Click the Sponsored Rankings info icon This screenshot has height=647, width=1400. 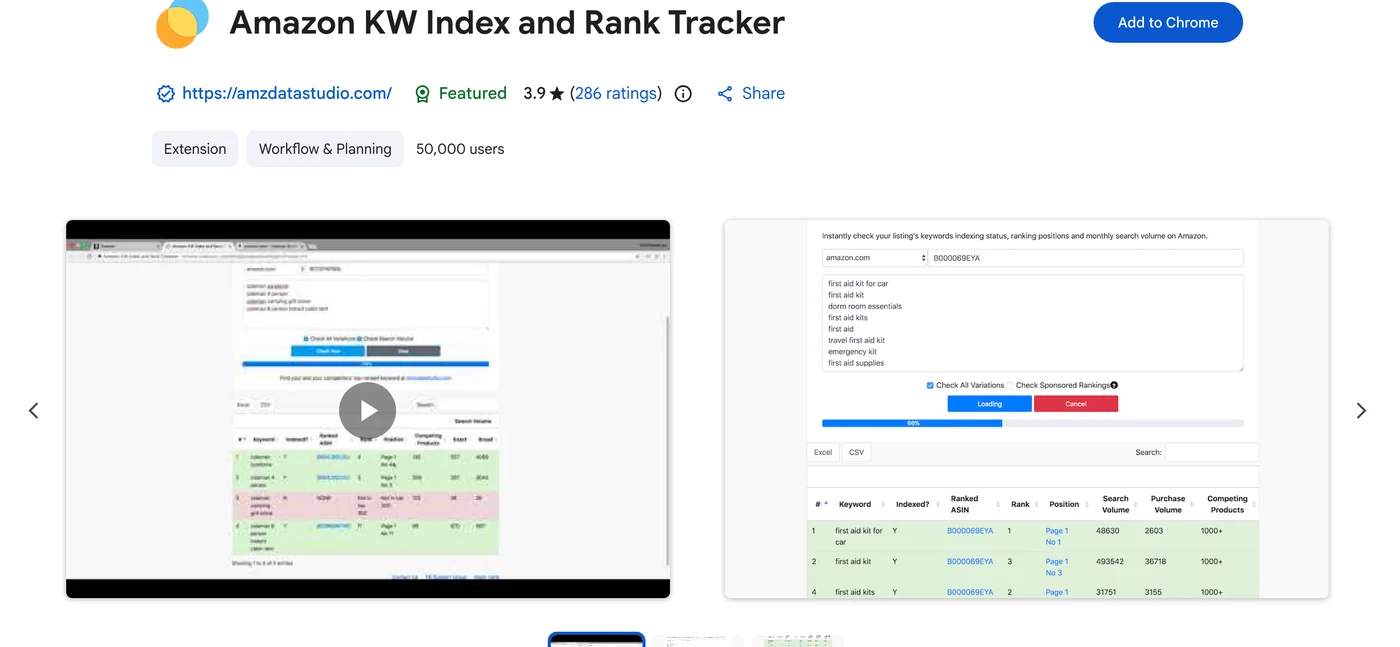point(1114,385)
